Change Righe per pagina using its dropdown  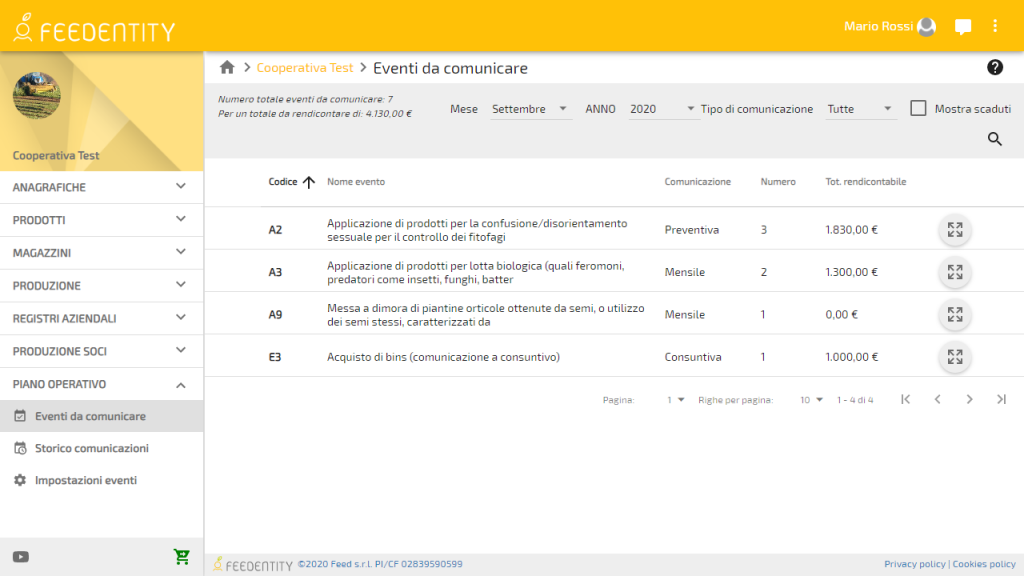811,398
